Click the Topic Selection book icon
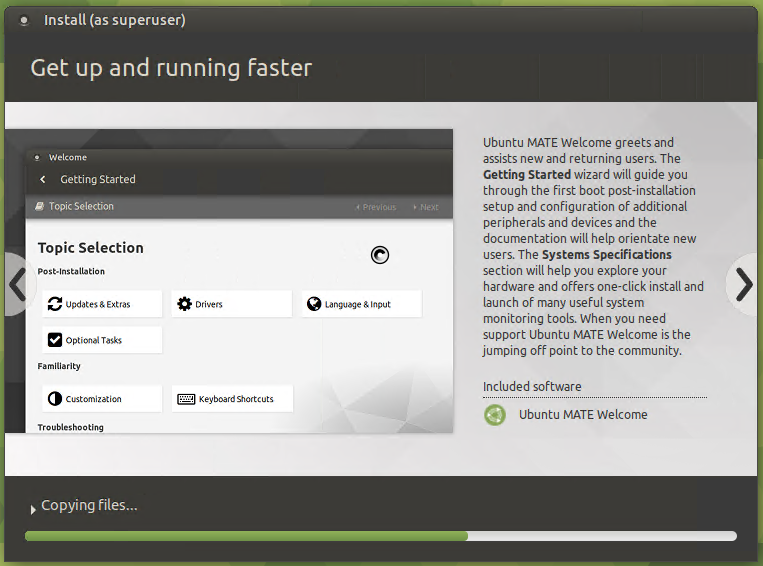763x566 pixels. (39, 206)
